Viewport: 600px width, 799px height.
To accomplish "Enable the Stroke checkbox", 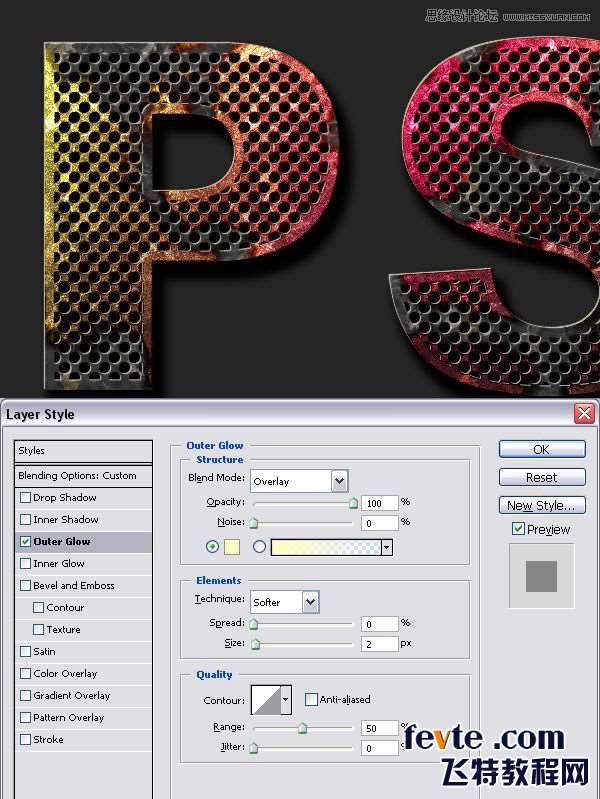I will [x=25, y=739].
